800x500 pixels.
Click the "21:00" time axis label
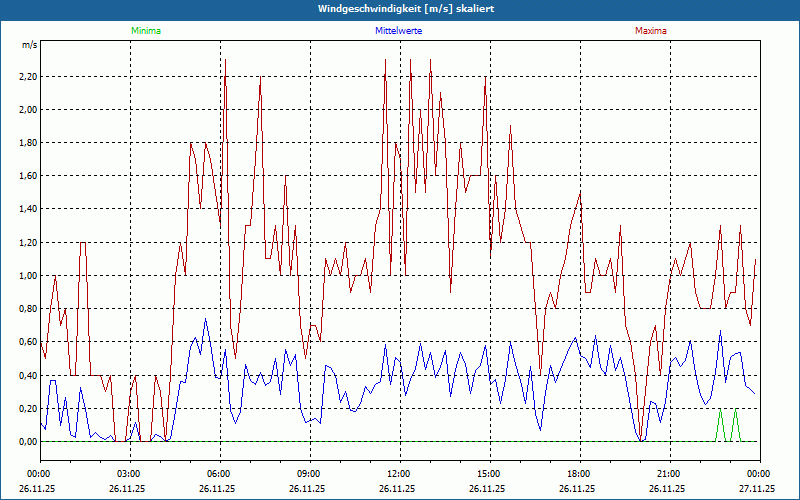pos(669,474)
